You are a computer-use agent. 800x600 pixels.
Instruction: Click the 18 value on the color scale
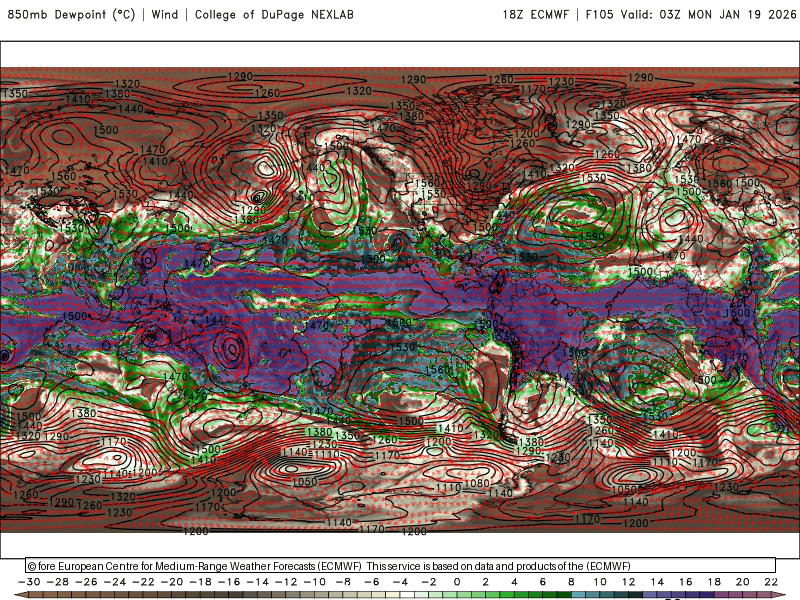pos(714,582)
